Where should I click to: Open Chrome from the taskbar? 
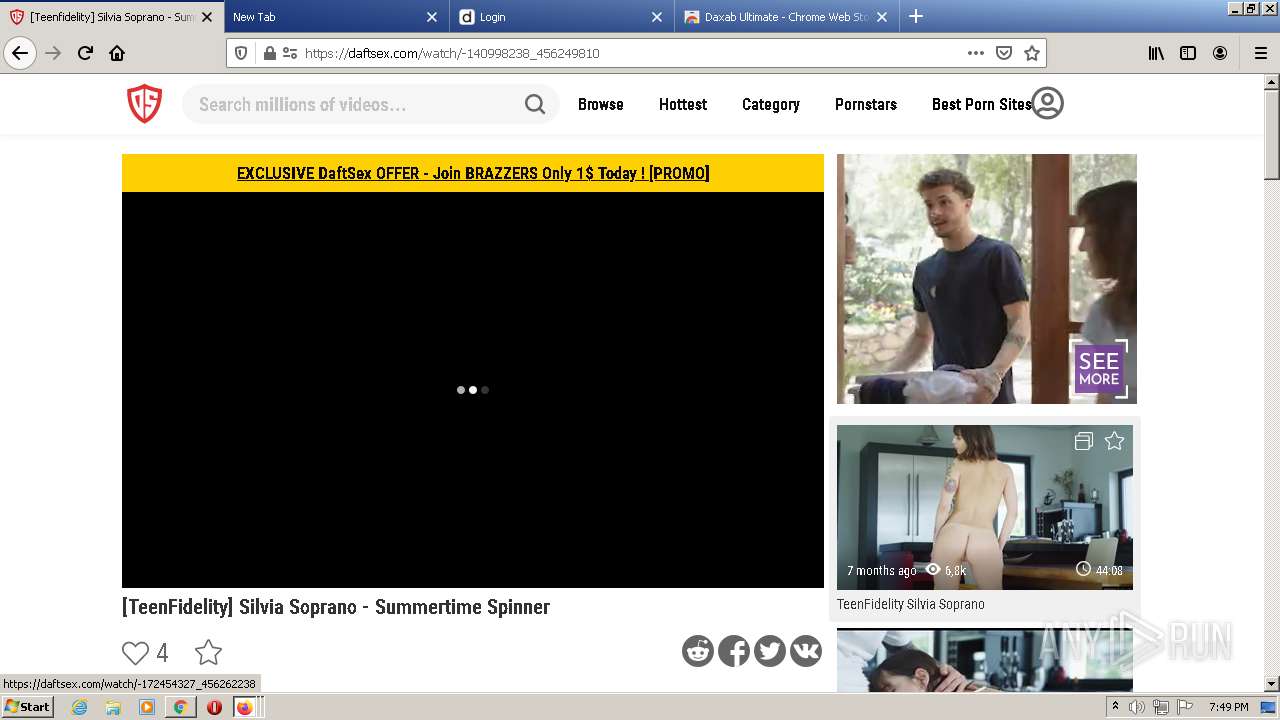point(180,707)
